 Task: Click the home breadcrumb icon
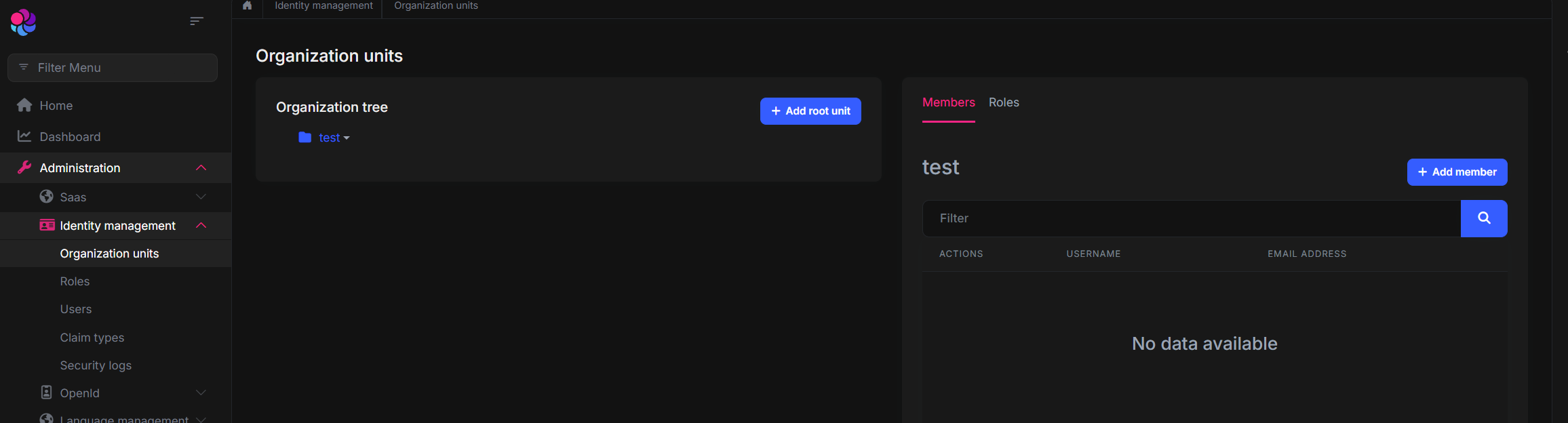click(248, 5)
